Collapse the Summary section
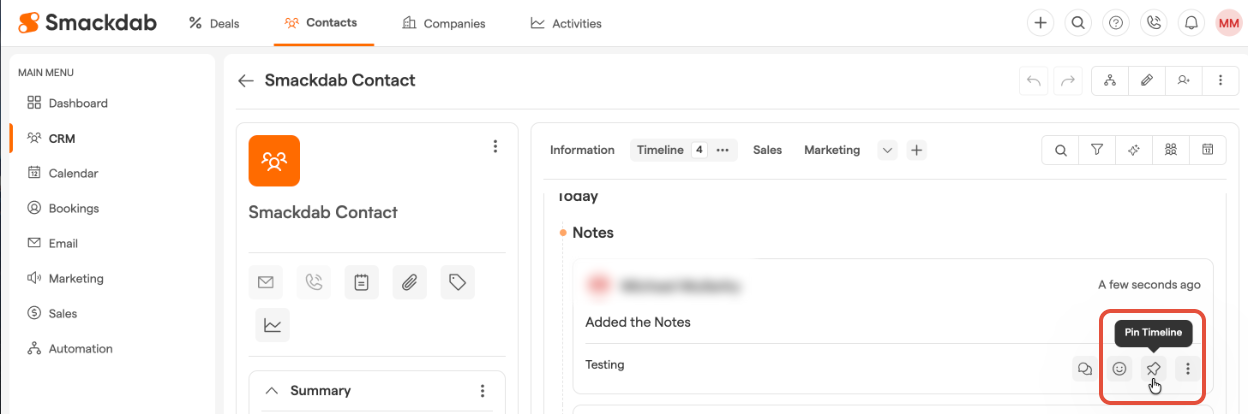This screenshot has height=414, width=1248. pos(271,391)
